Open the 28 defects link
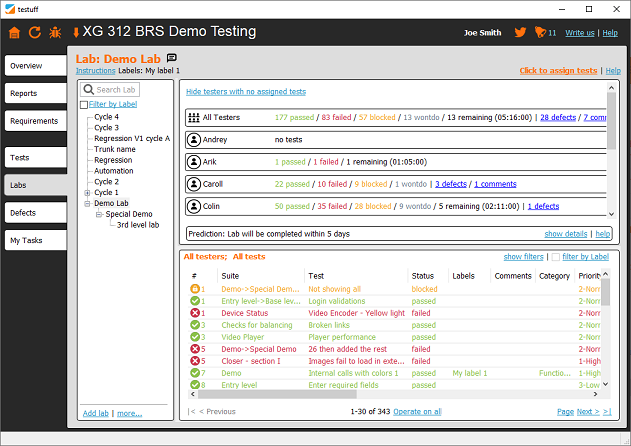 click(x=558, y=118)
